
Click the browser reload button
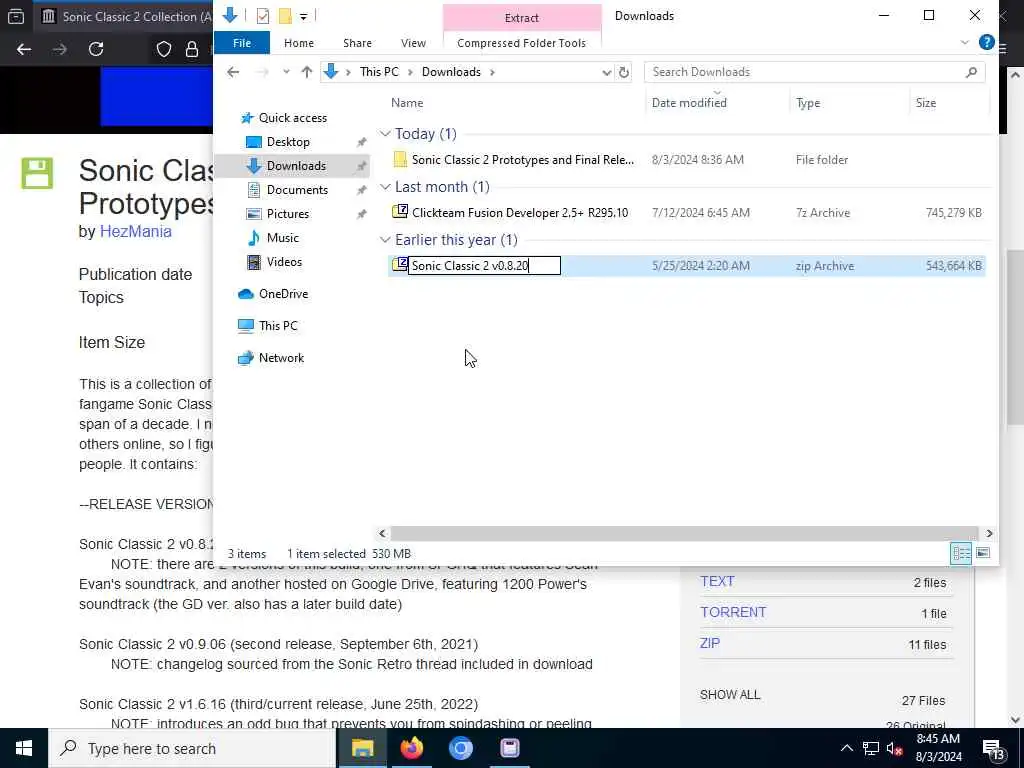pyautogui.click(x=96, y=49)
